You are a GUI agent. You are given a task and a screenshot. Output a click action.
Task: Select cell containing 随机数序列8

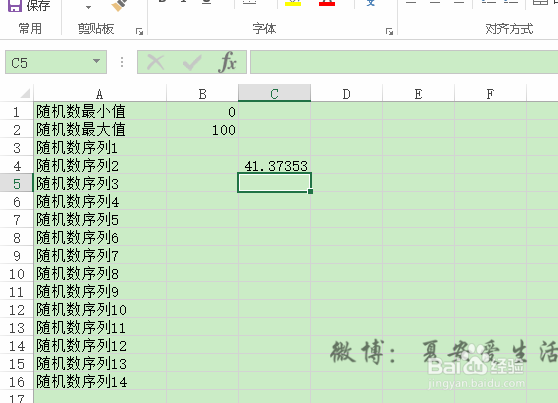click(100, 273)
